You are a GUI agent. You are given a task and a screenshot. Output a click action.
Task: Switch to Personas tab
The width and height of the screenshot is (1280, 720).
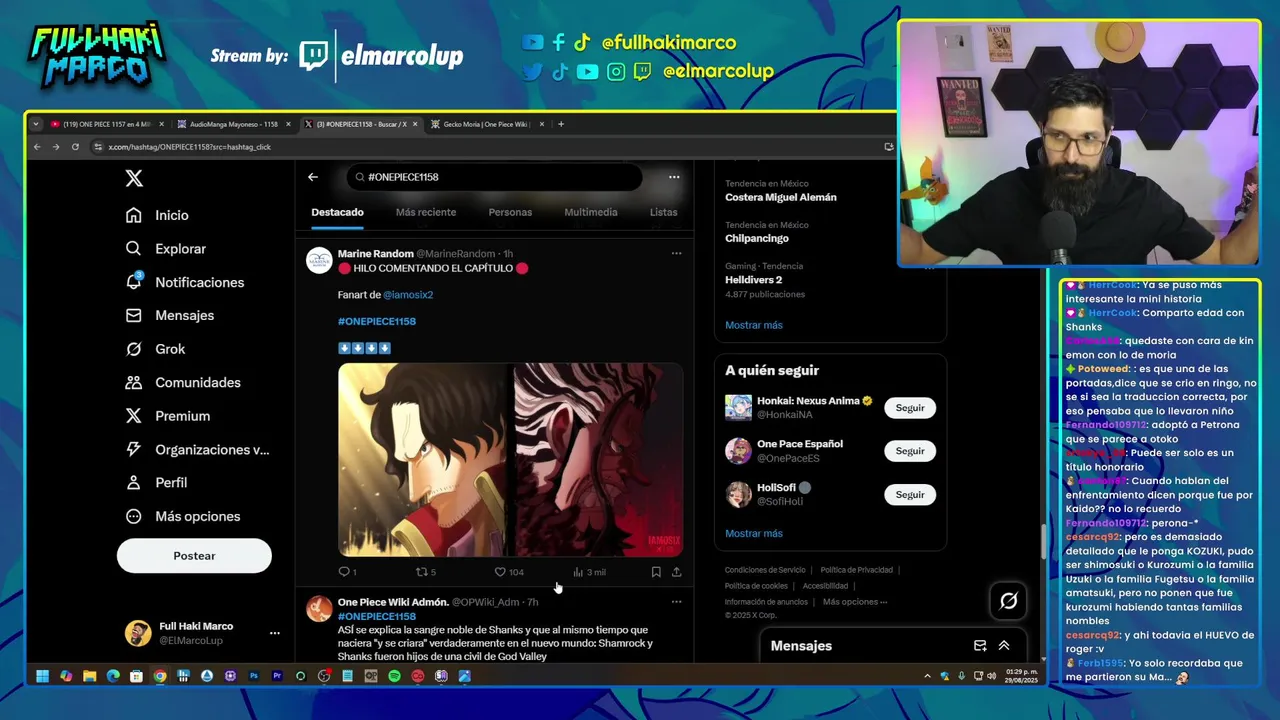pos(510,212)
